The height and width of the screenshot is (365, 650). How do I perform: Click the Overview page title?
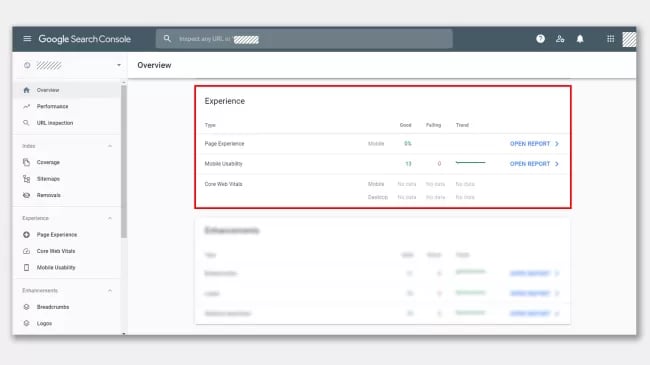coord(154,65)
